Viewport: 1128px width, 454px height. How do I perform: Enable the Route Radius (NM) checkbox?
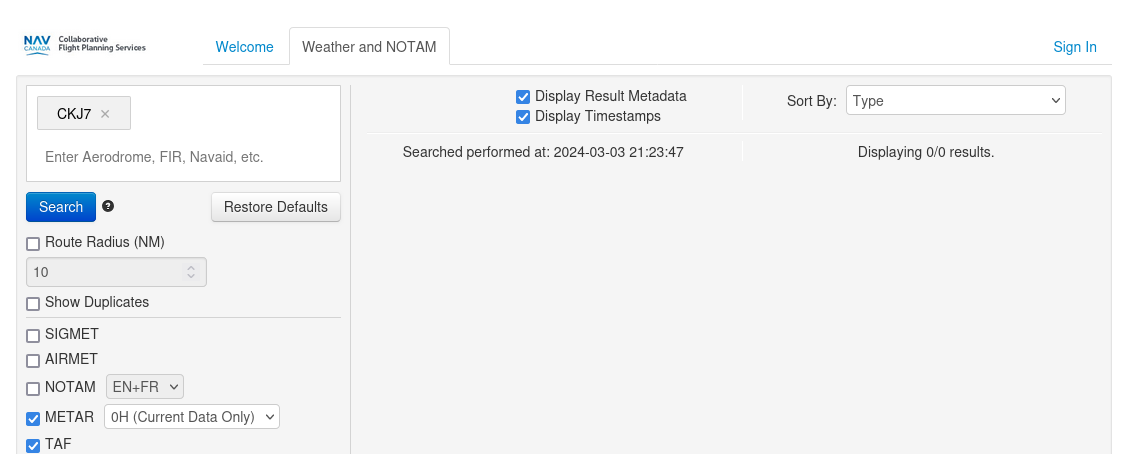click(x=33, y=243)
